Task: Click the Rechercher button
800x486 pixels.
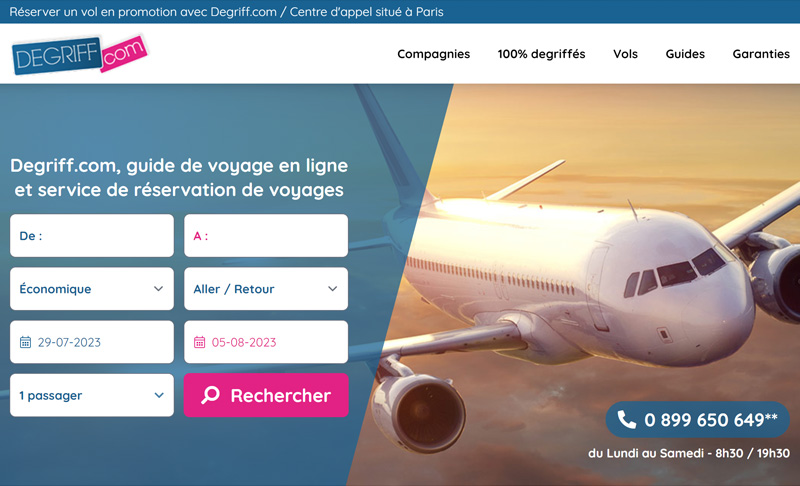Action: (x=266, y=395)
